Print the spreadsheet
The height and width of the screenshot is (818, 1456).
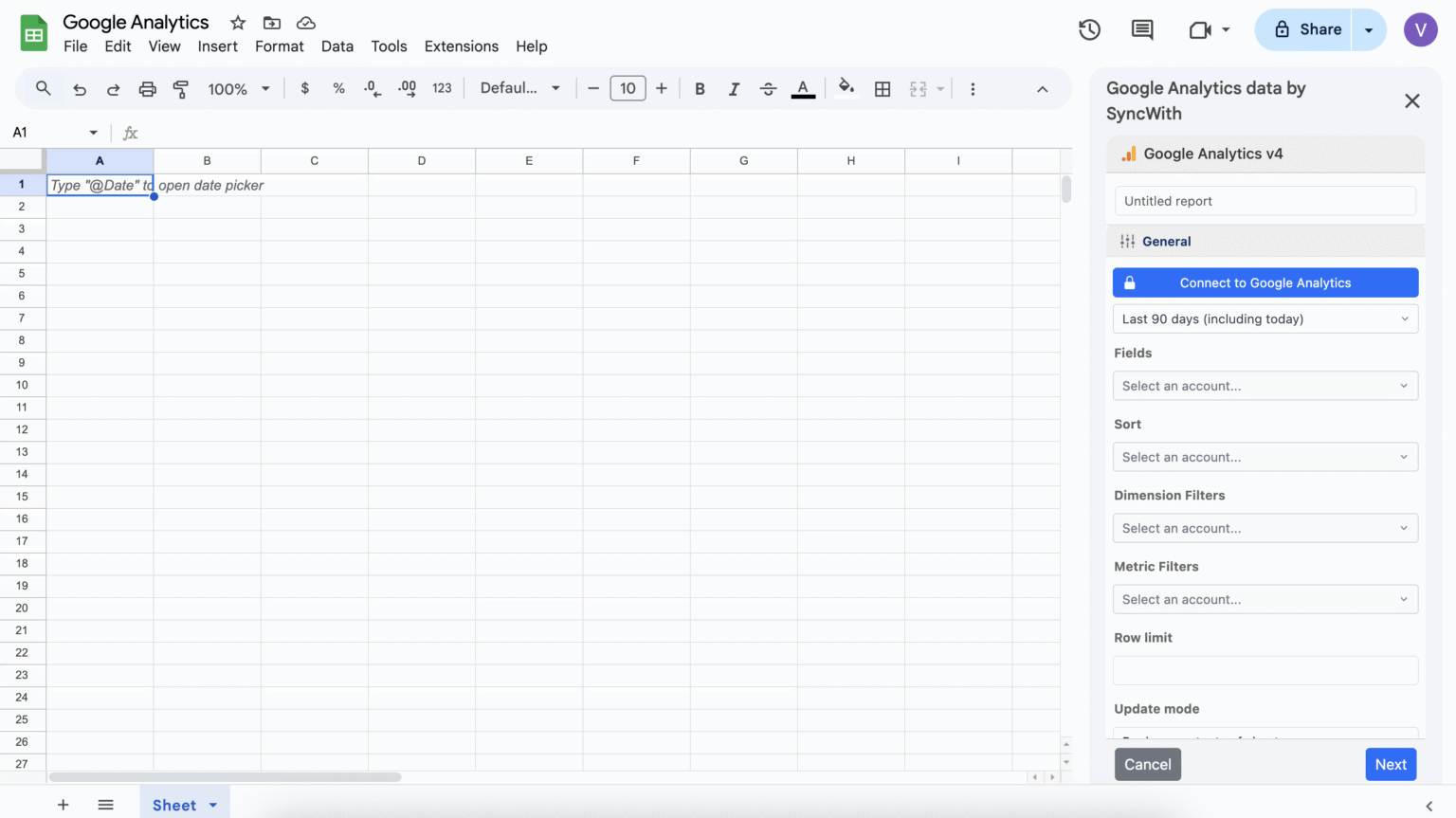coord(147,89)
